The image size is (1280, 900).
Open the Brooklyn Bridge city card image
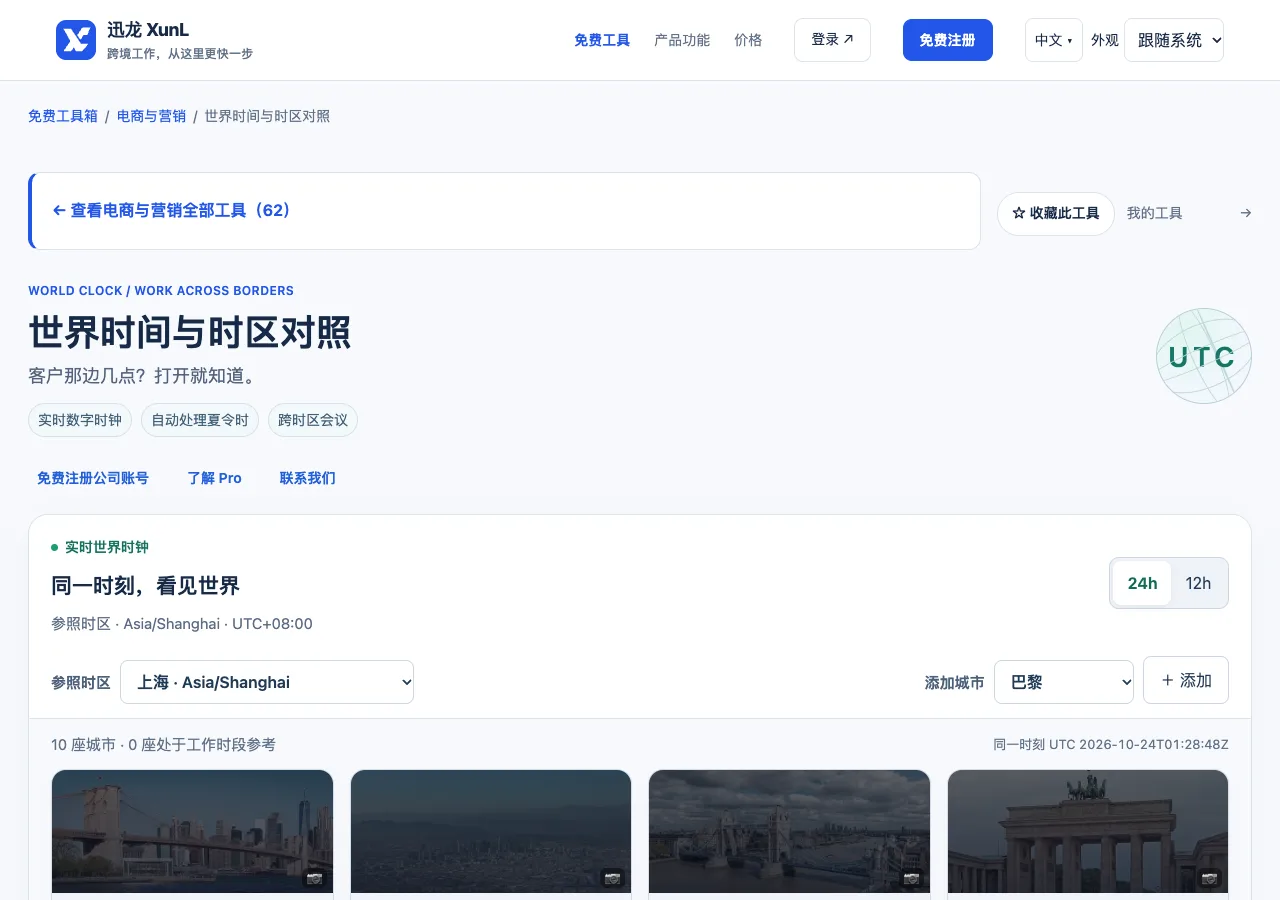tap(192, 831)
